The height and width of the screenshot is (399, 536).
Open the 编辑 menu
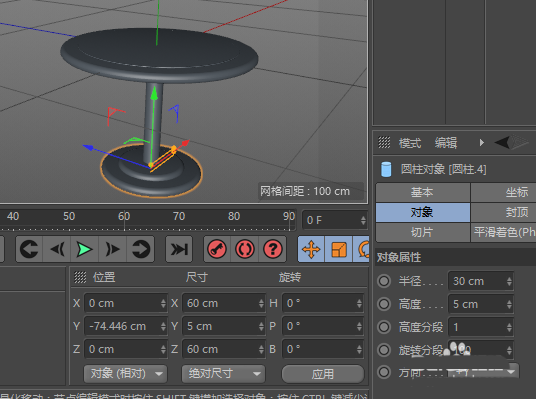446,143
